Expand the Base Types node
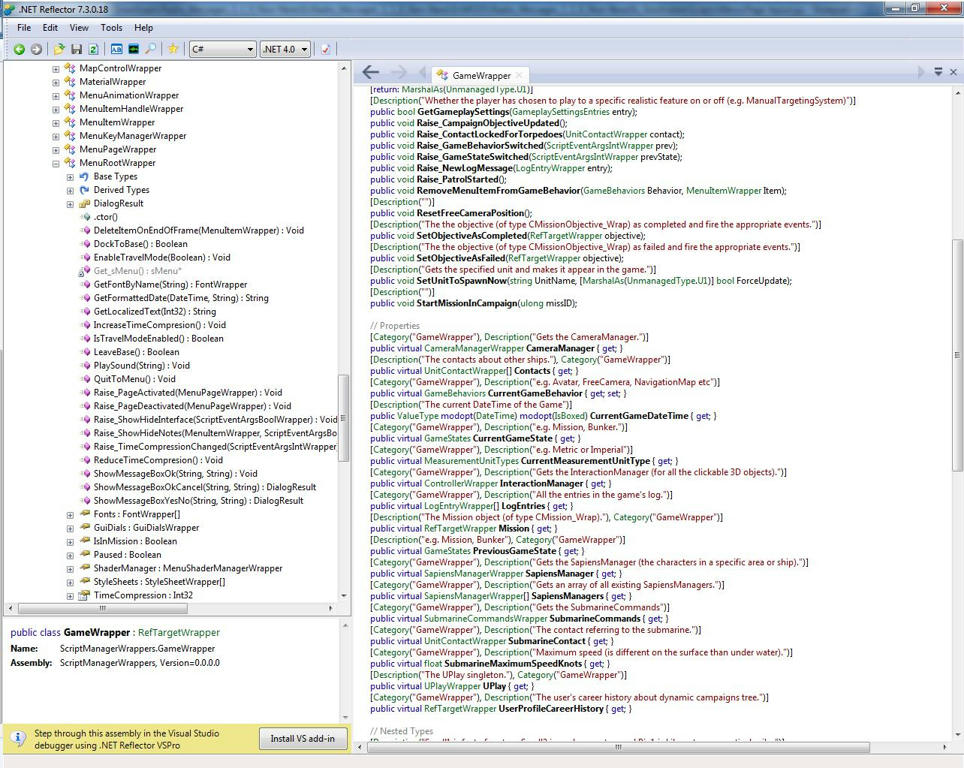The height and width of the screenshot is (768, 964). click(70, 177)
